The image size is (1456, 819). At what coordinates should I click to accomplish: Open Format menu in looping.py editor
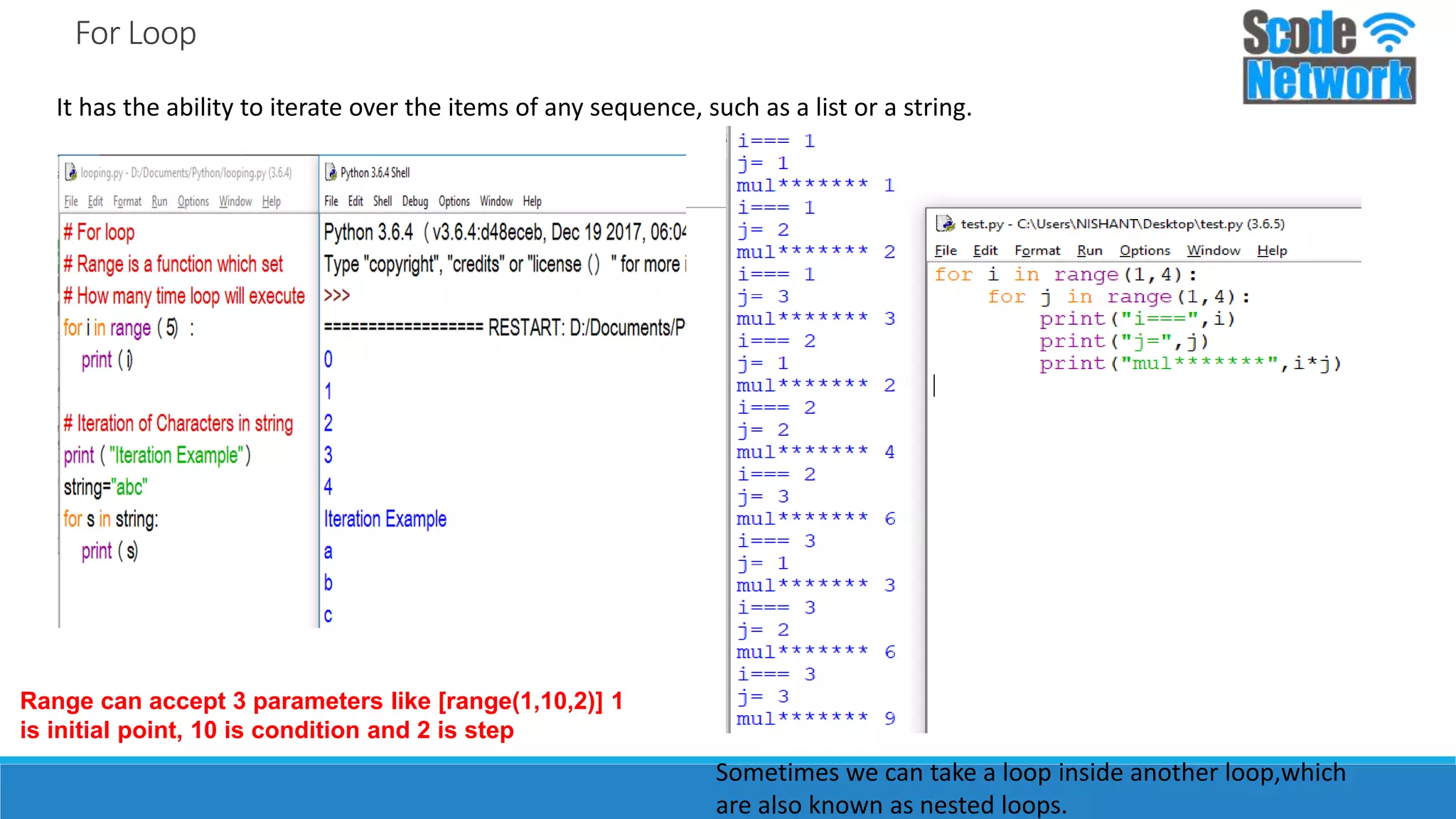pos(127,201)
